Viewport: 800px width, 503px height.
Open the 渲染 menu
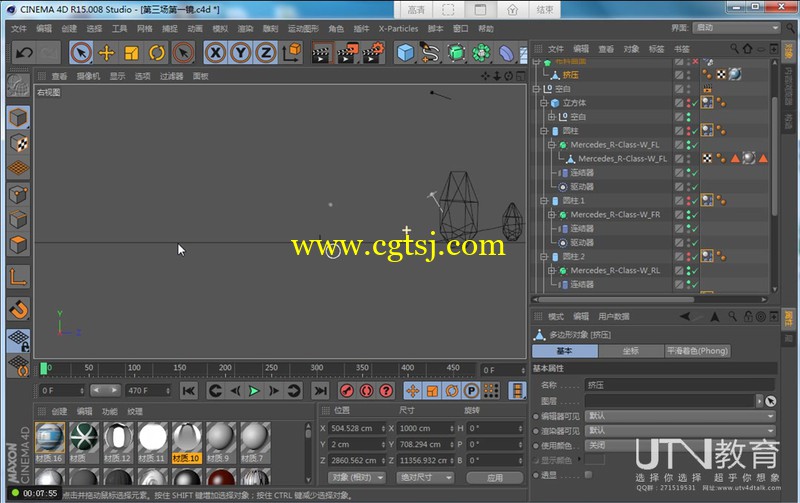click(245, 28)
